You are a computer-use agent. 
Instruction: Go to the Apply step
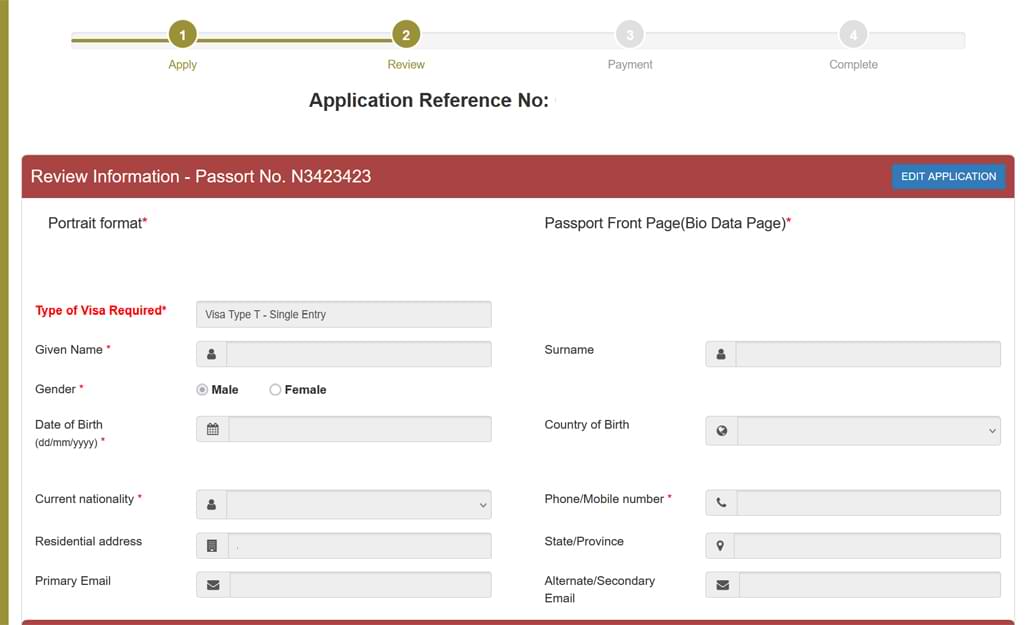182,33
